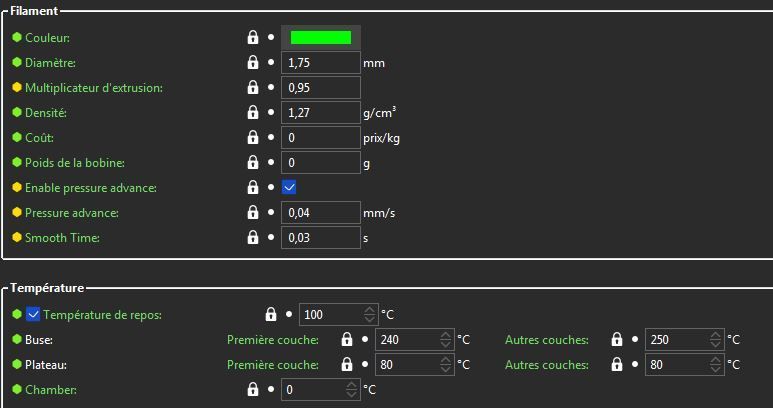Image resolution: width=773 pixels, height=408 pixels.
Task: Click the lock icon for Smooth Time
Action: [252, 238]
